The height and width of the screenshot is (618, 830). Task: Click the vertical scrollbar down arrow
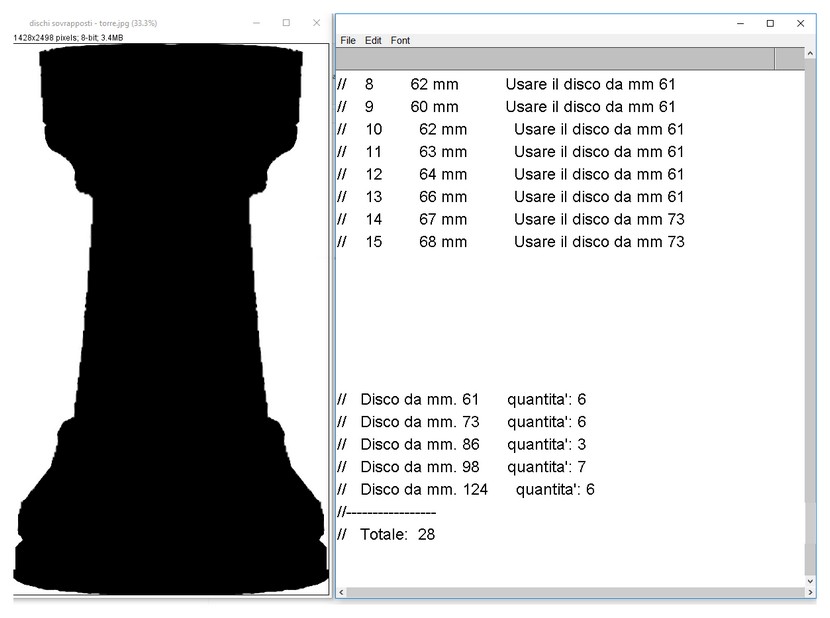point(810,580)
